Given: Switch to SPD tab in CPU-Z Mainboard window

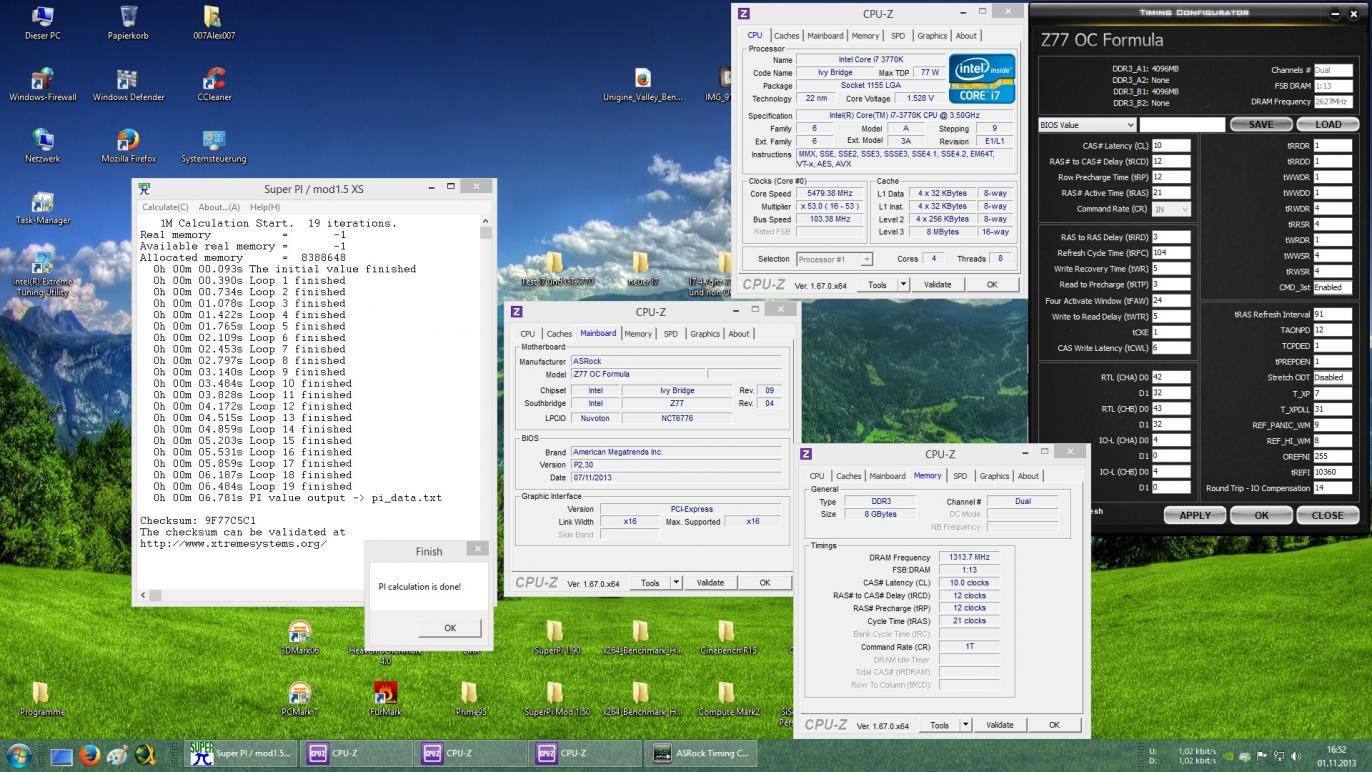Looking at the screenshot, I should click(670, 334).
